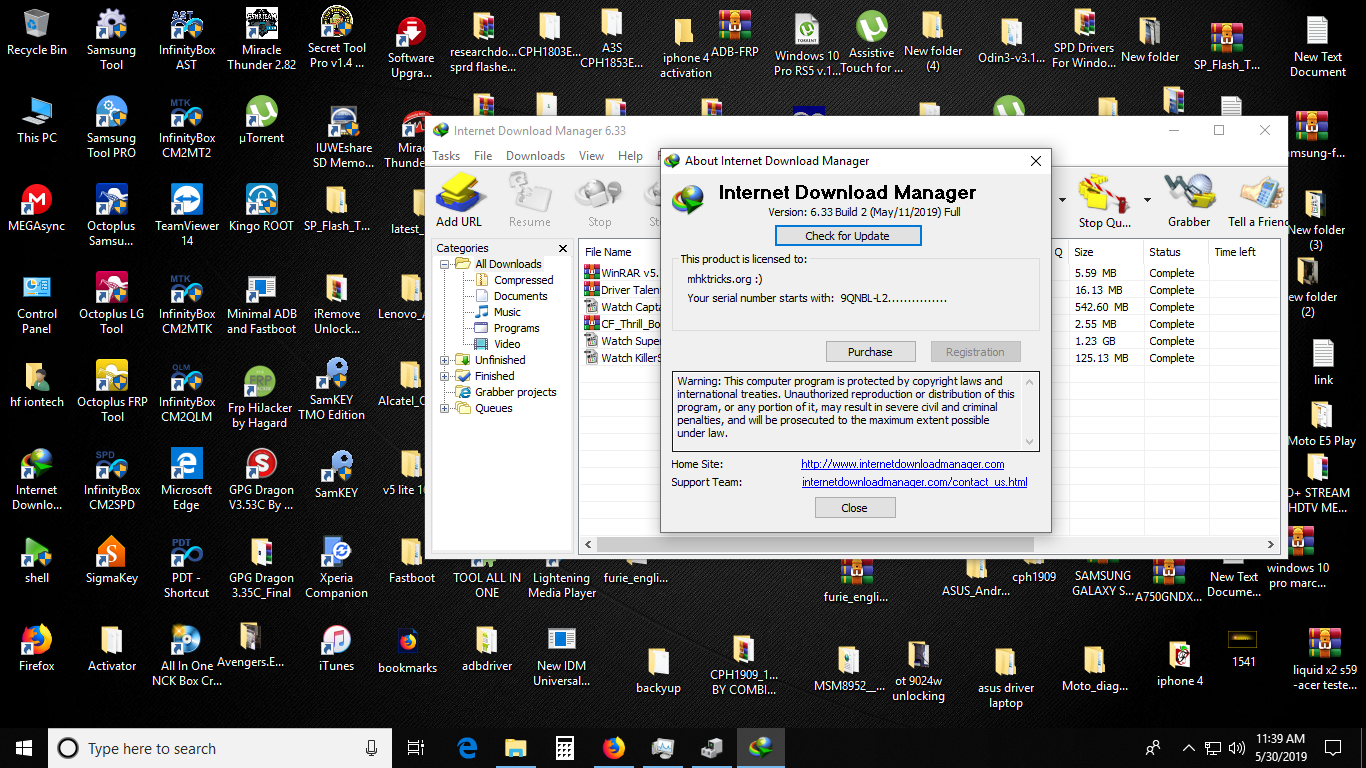Screen dimensions: 1366x768
Task: Click the Add URL toolbar icon
Action: 459,199
